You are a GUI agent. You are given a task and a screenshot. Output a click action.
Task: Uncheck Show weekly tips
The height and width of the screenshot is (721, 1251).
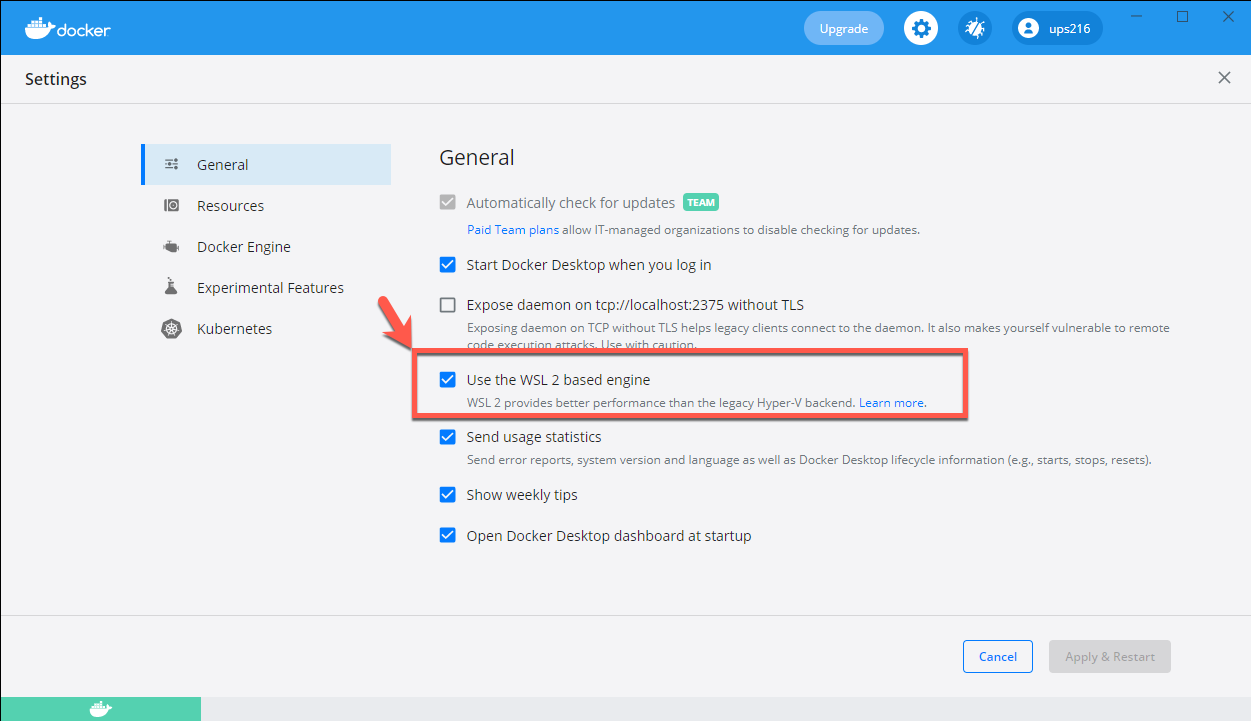pos(448,495)
